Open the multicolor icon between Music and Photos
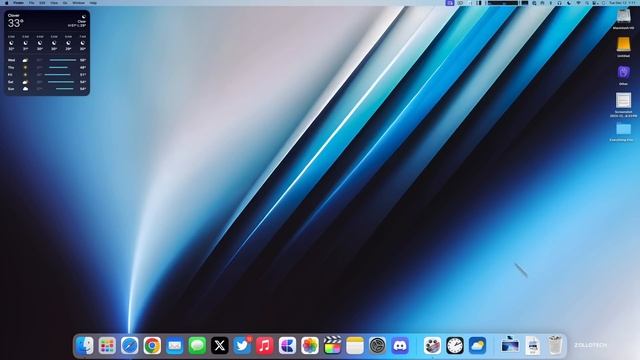This screenshot has width=640, height=360. click(287, 346)
